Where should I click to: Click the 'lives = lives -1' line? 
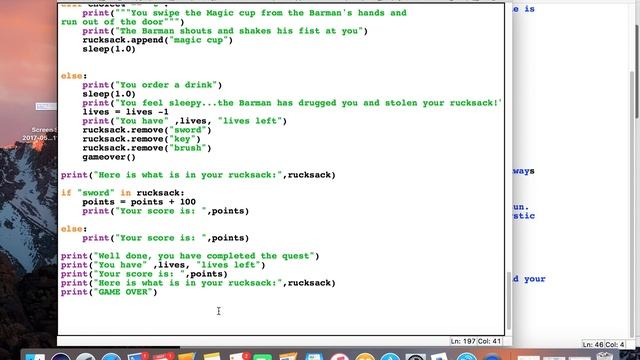[125, 112]
